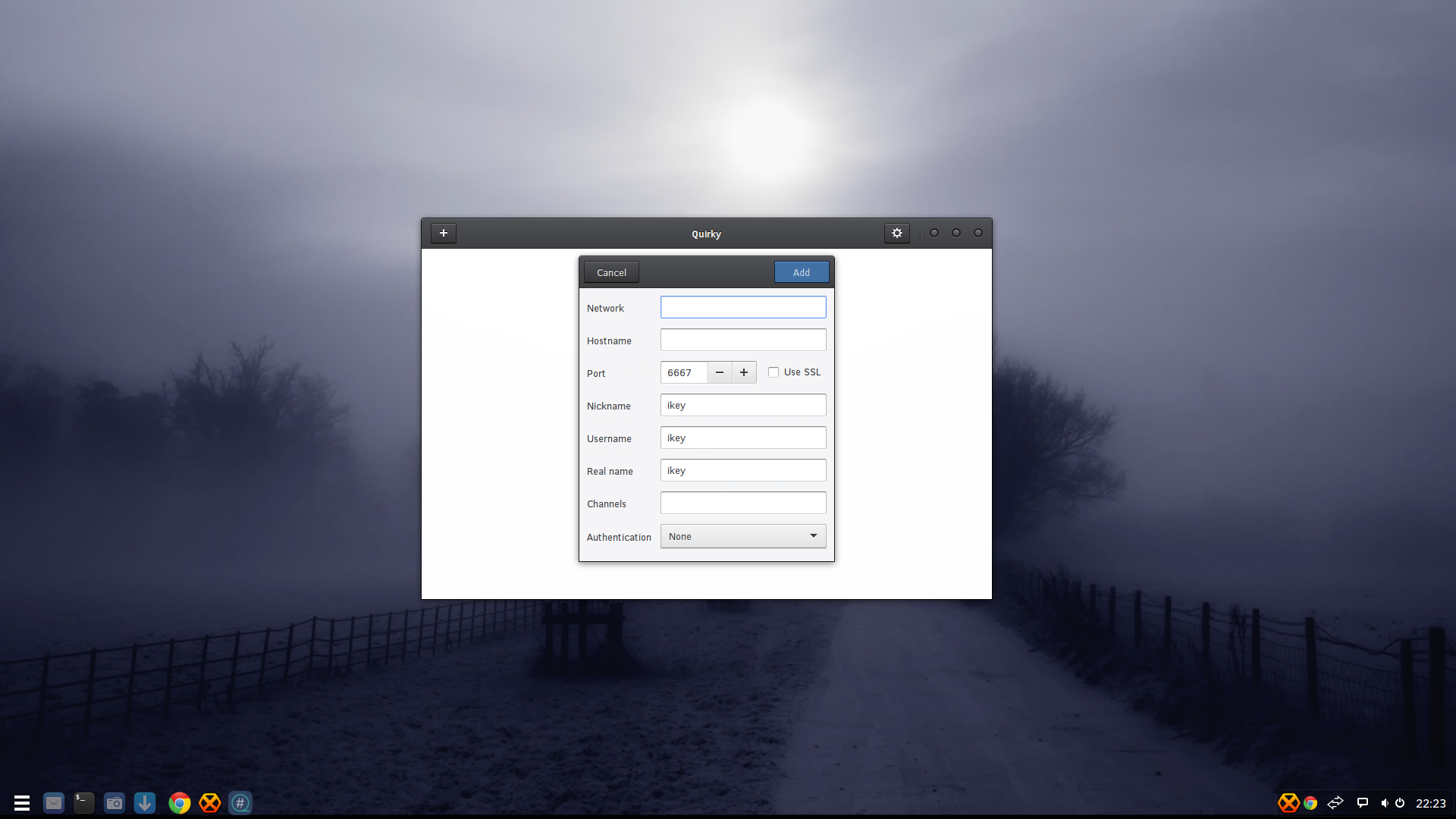1456x819 pixels.
Task: Open the Quirky settings gear menu
Action: [x=897, y=233]
